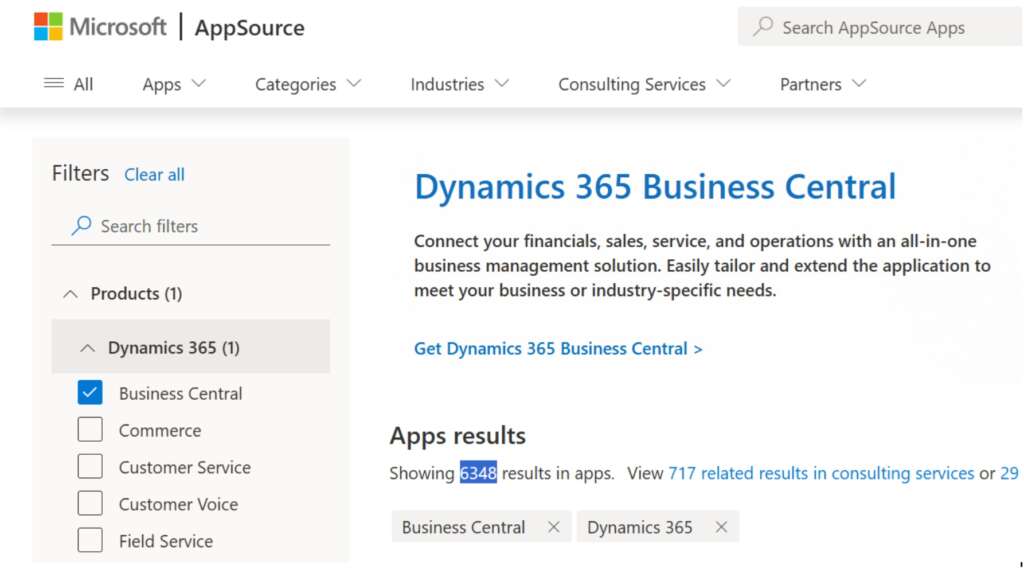Click the highlighted 6348 results count
This screenshot has width=1024, height=577.
tap(478, 473)
